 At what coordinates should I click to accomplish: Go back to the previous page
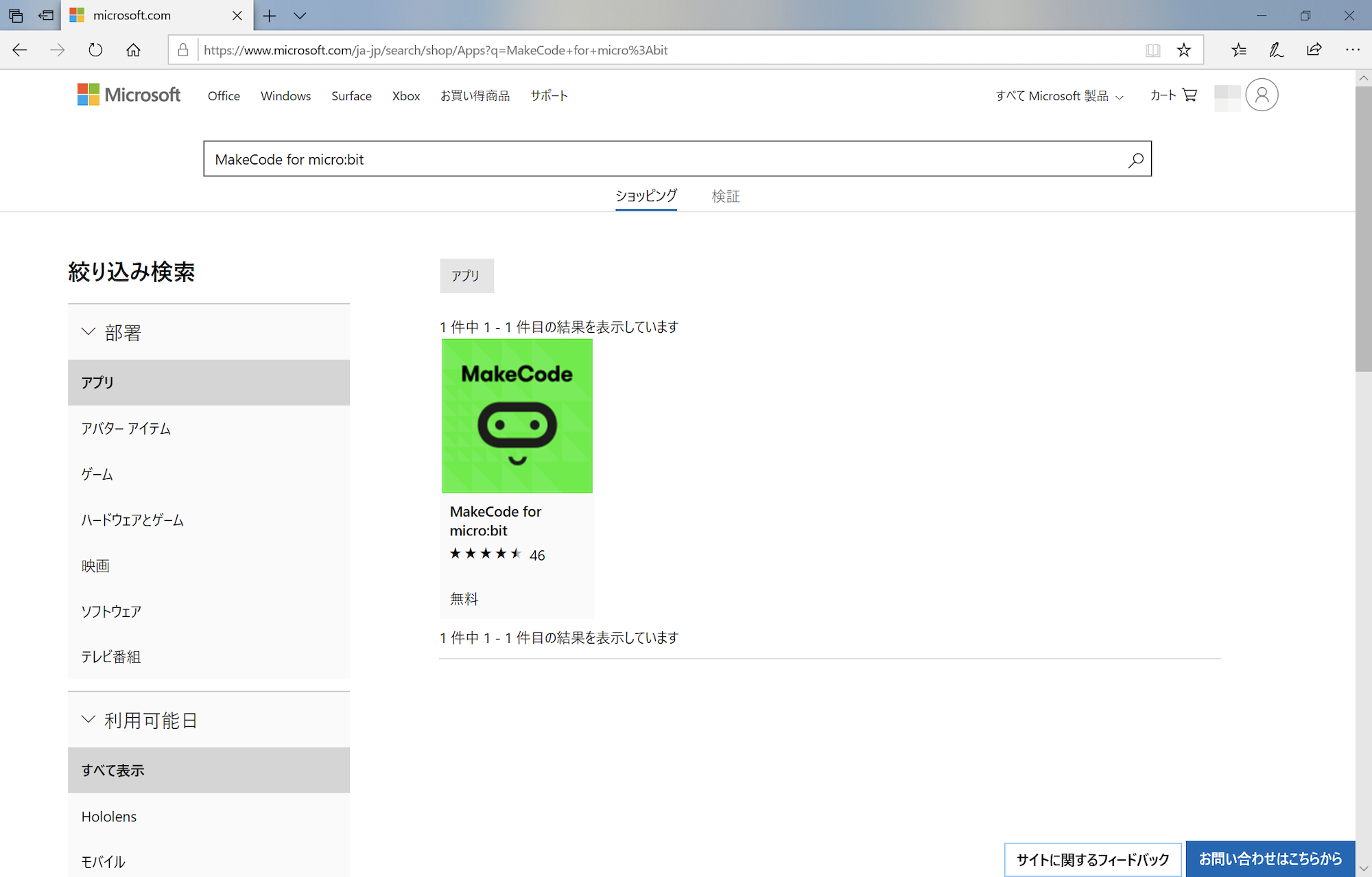[x=20, y=50]
